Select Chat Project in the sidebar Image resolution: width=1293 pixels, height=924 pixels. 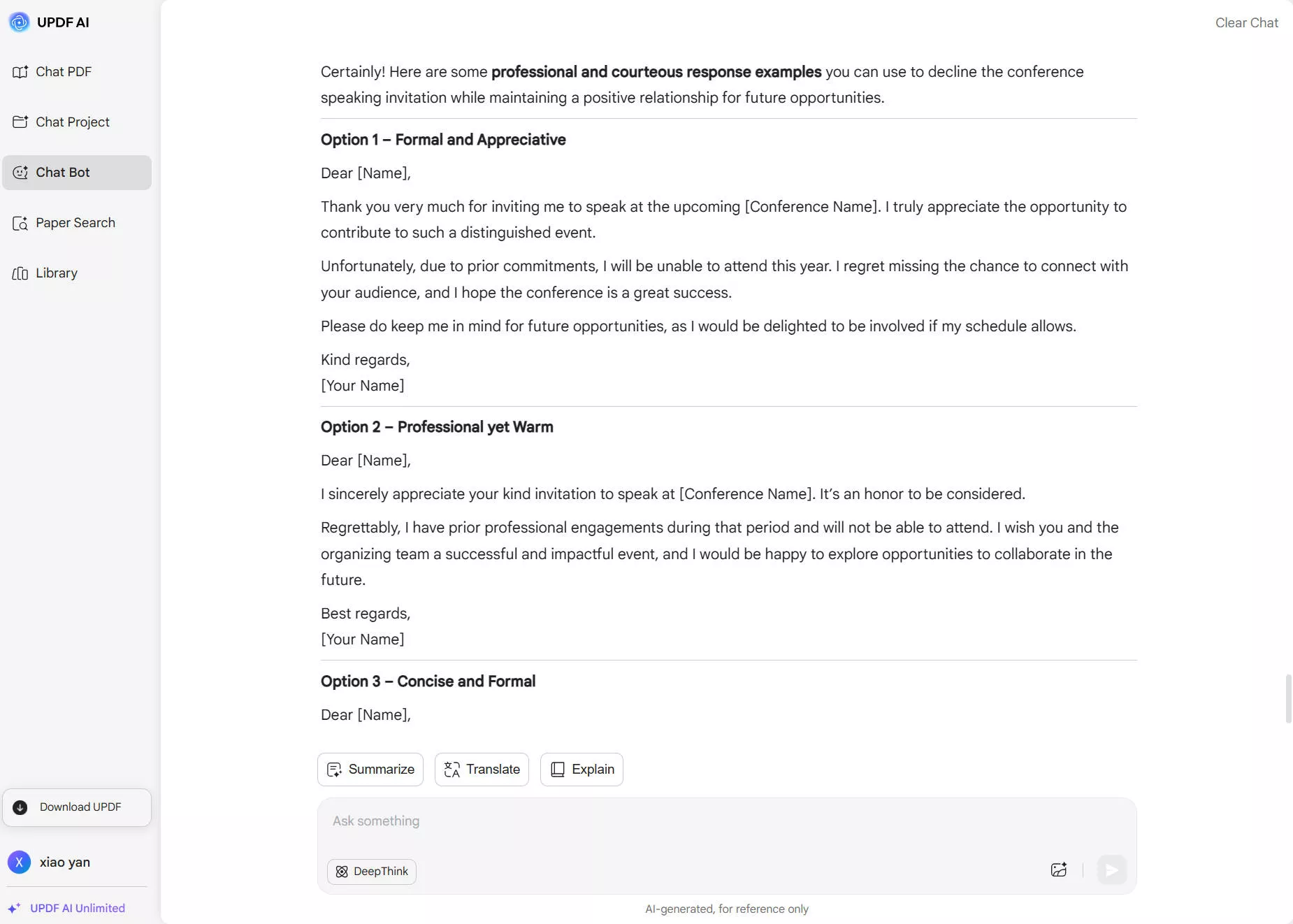pyautogui.click(x=72, y=122)
